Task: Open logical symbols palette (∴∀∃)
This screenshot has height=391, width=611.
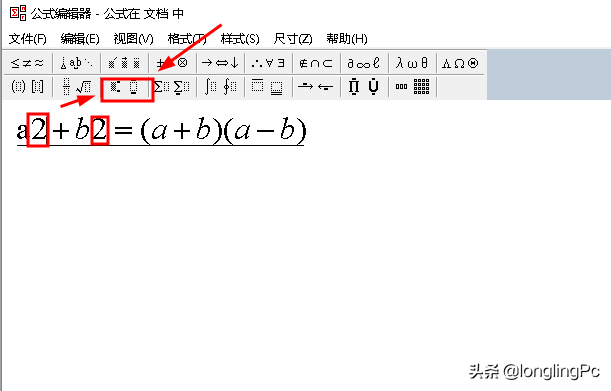Action: tap(268, 63)
